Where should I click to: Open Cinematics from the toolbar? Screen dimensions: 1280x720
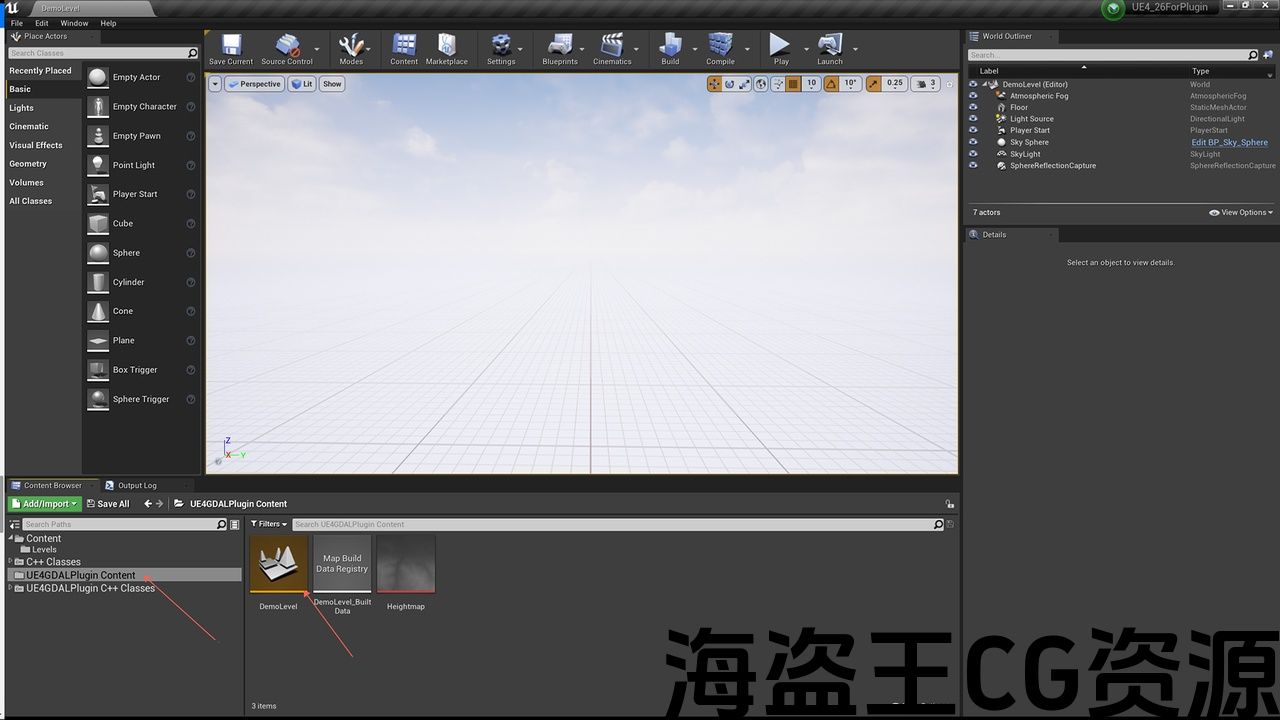612,47
